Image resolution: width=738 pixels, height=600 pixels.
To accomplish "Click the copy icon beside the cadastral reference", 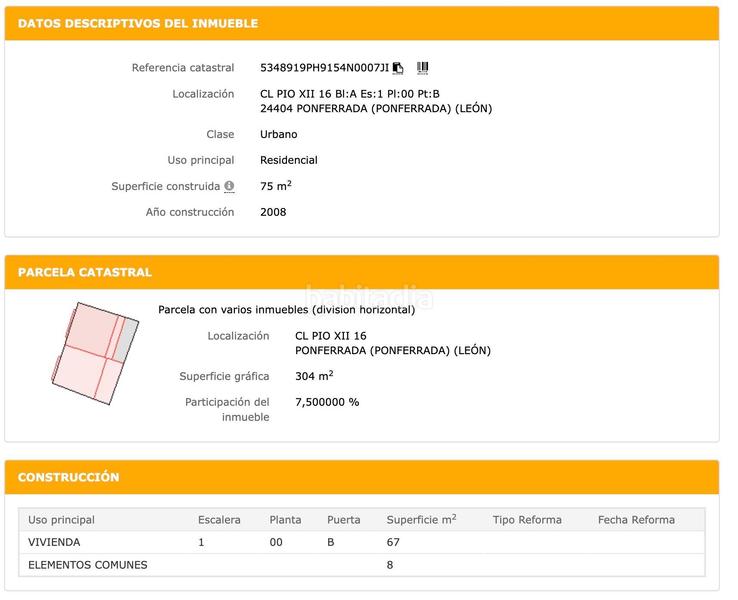I will 398,68.
